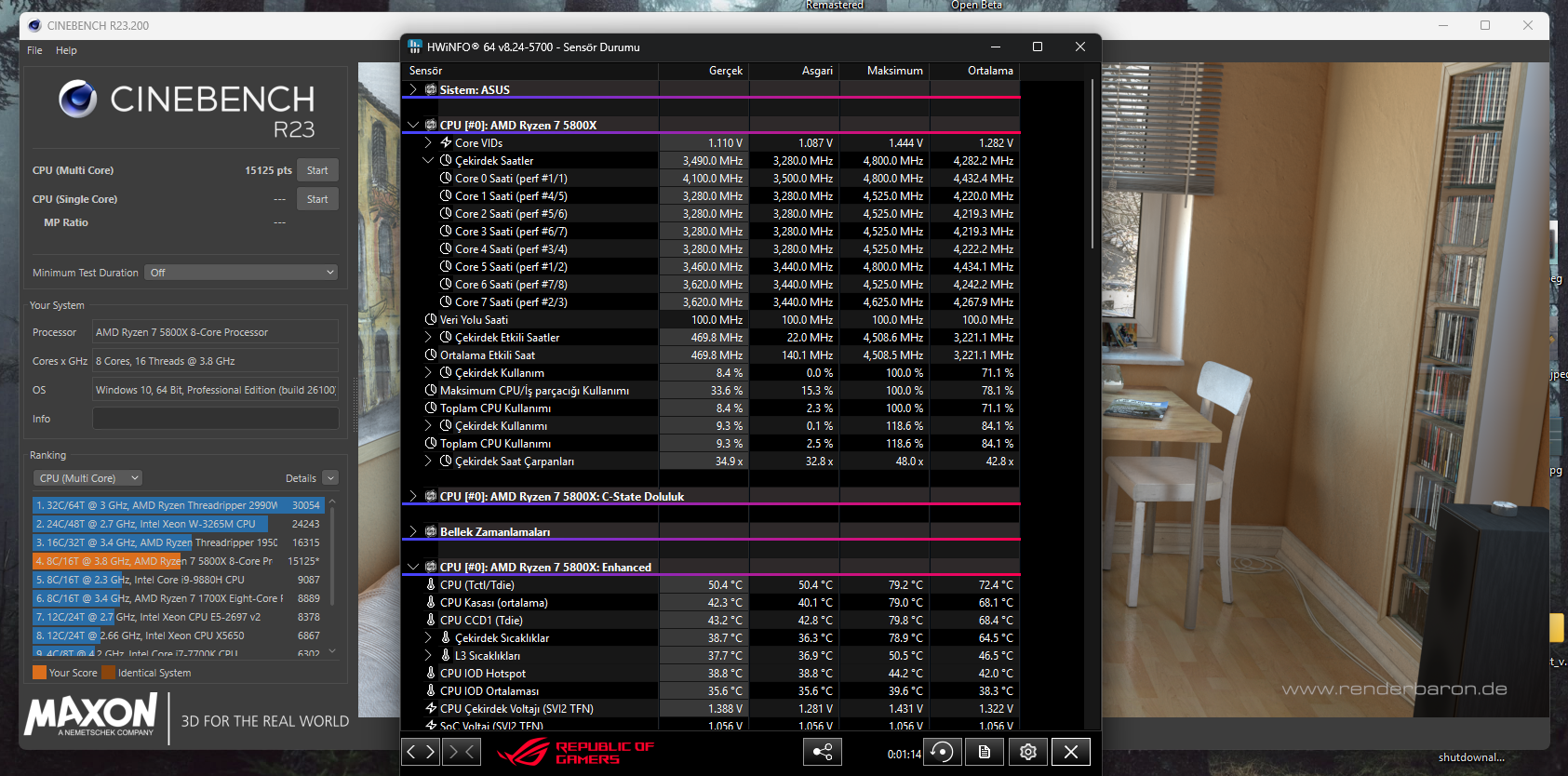This screenshot has height=776, width=1568.
Task: Click the Cinebench title bar app icon
Action: (x=34, y=25)
